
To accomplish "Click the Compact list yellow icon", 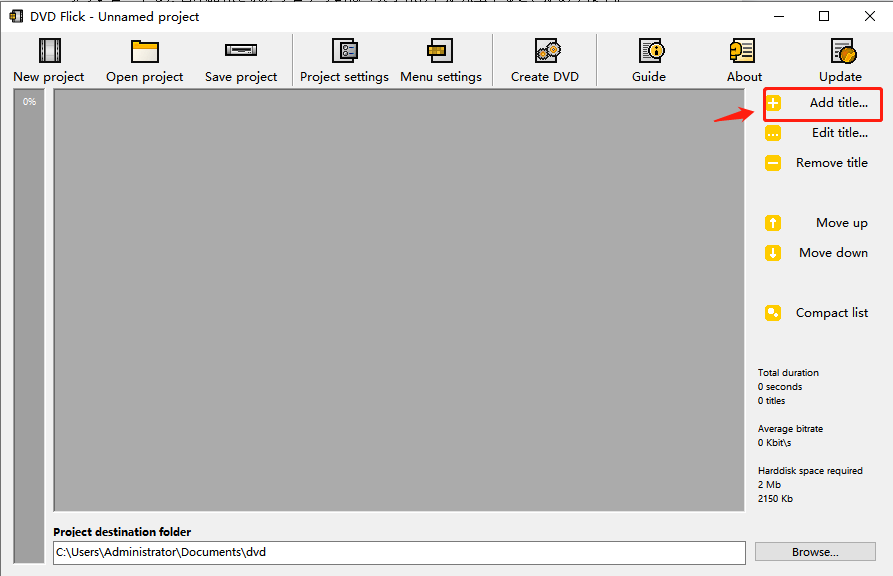I will 773,313.
